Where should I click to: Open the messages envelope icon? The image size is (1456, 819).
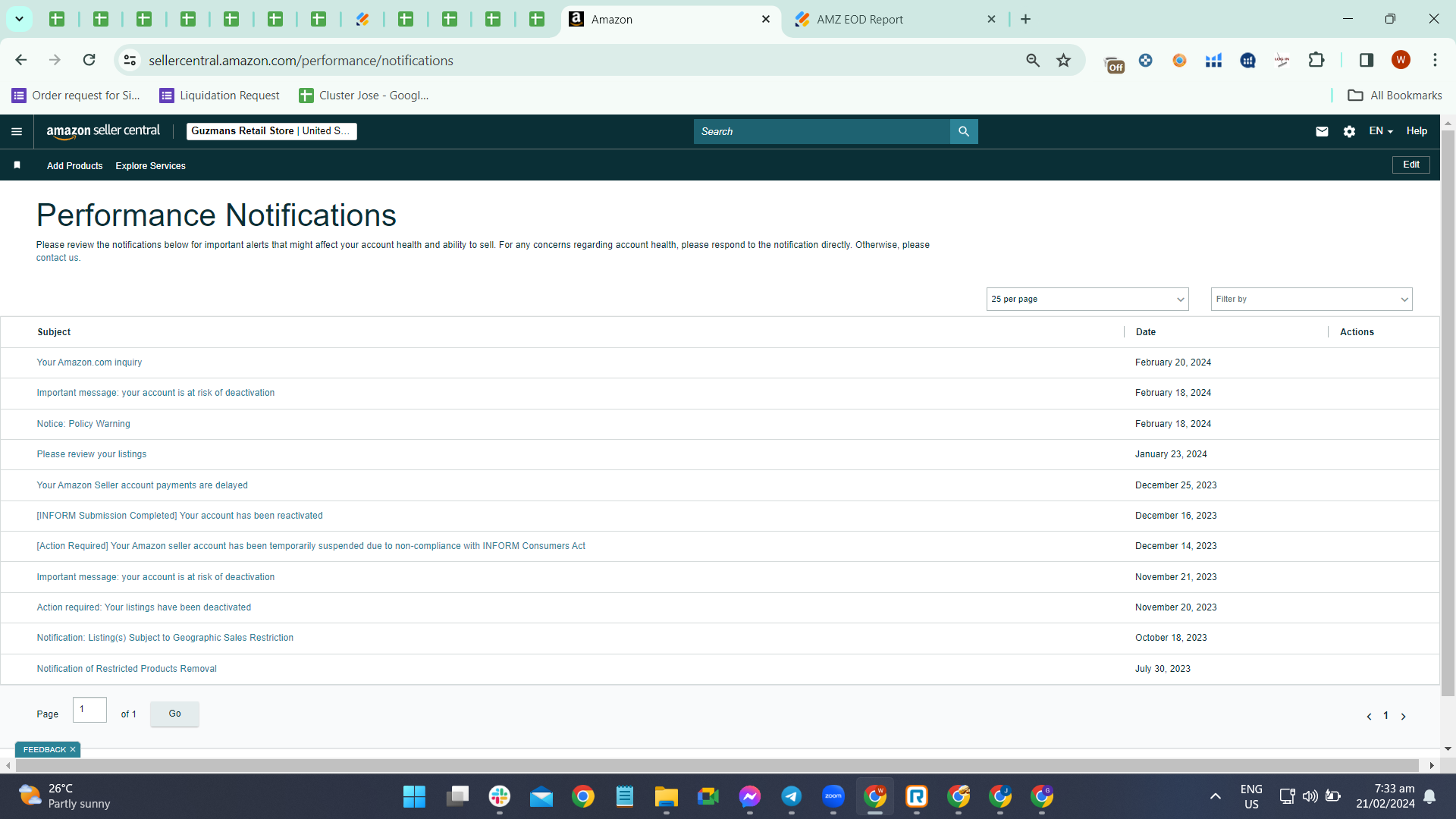point(1322,131)
